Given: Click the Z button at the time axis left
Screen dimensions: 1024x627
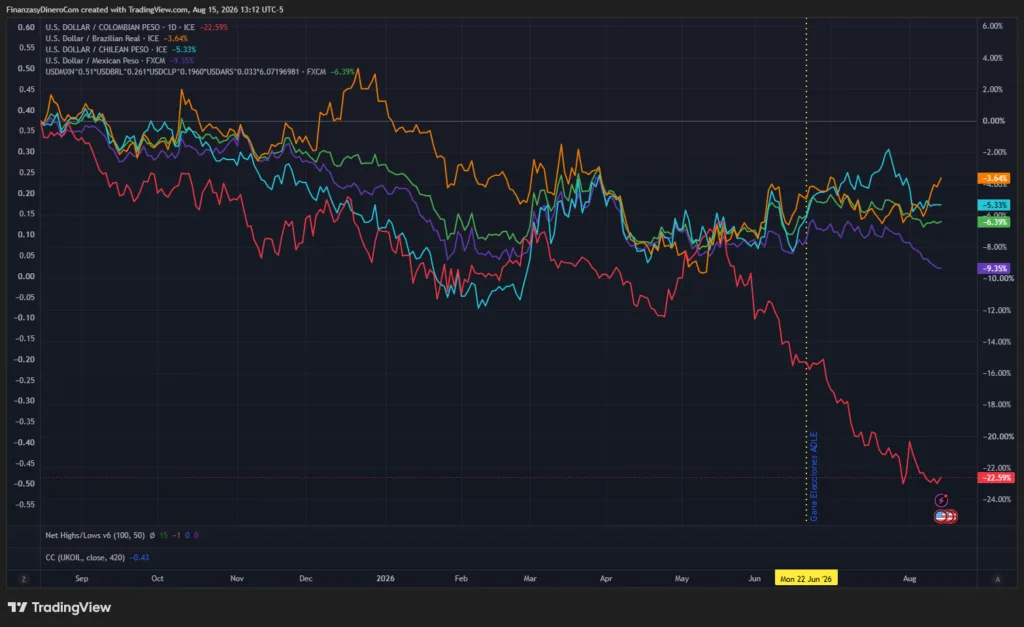Looking at the screenshot, I should tap(24, 579).
